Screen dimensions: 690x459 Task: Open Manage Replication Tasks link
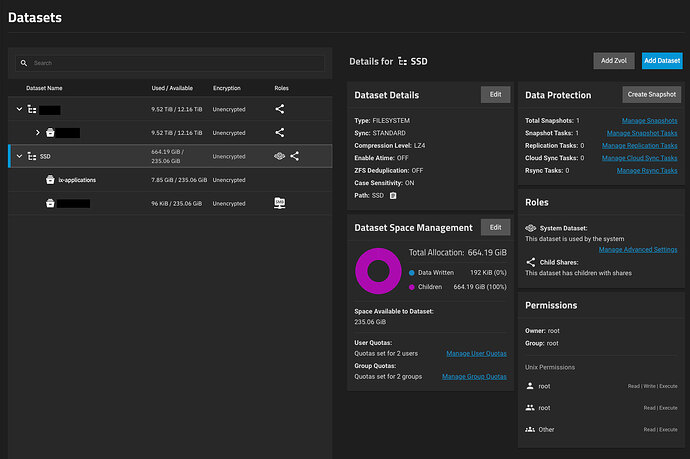click(x=640, y=146)
